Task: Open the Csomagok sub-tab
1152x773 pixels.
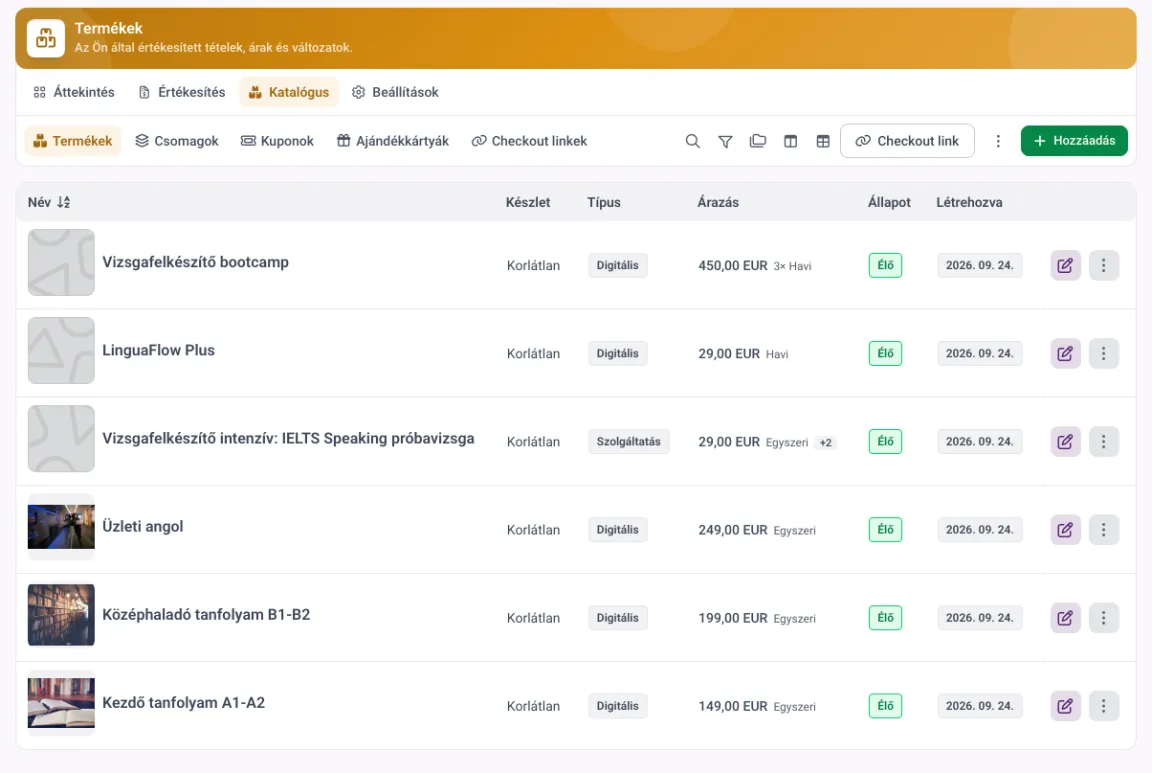Action: click(x=177, y=141)
